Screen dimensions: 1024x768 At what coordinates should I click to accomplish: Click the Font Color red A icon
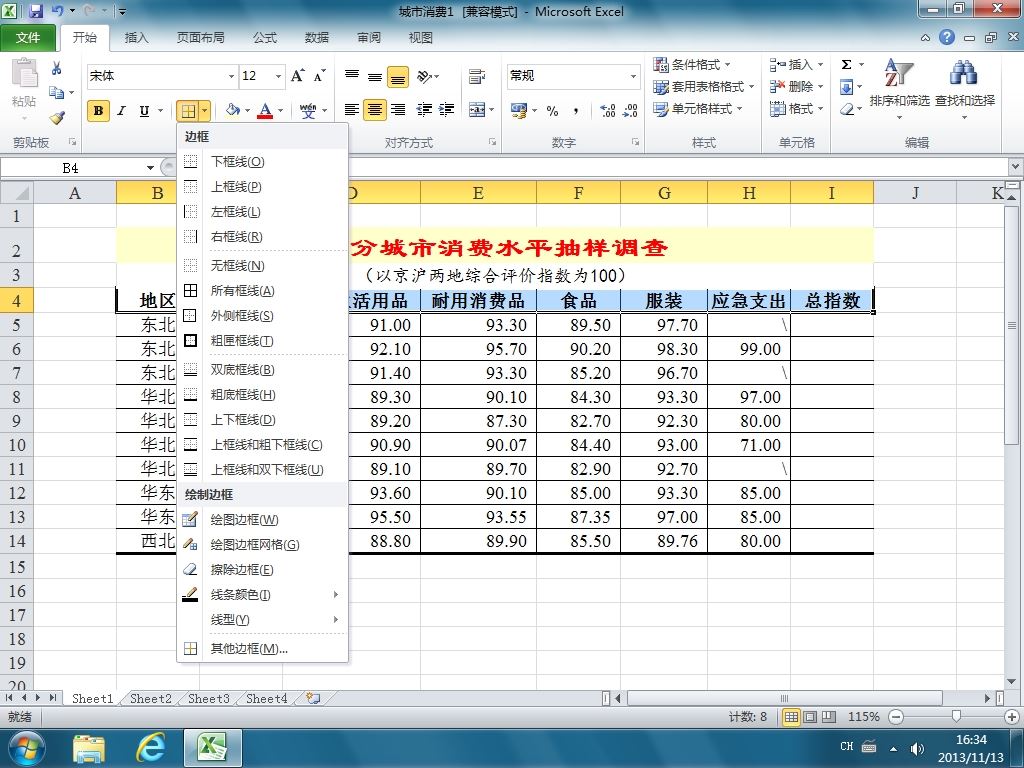coord(265,110)
